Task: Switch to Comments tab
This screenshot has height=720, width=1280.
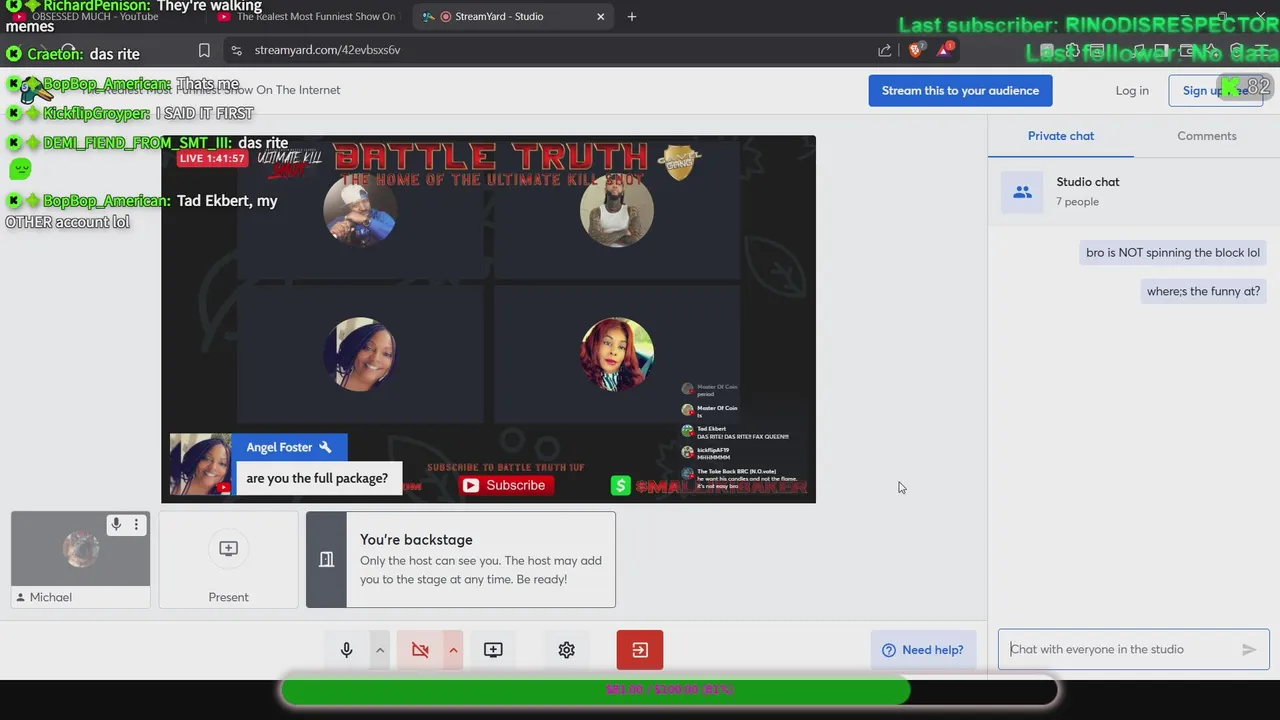Action: pos(1206,136)
